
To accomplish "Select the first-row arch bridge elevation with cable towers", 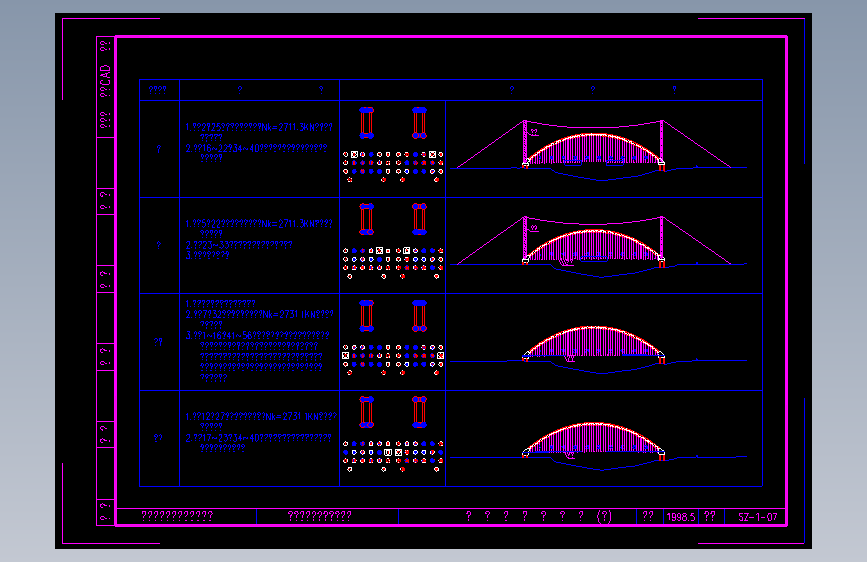I will click(x=600, y=149).
